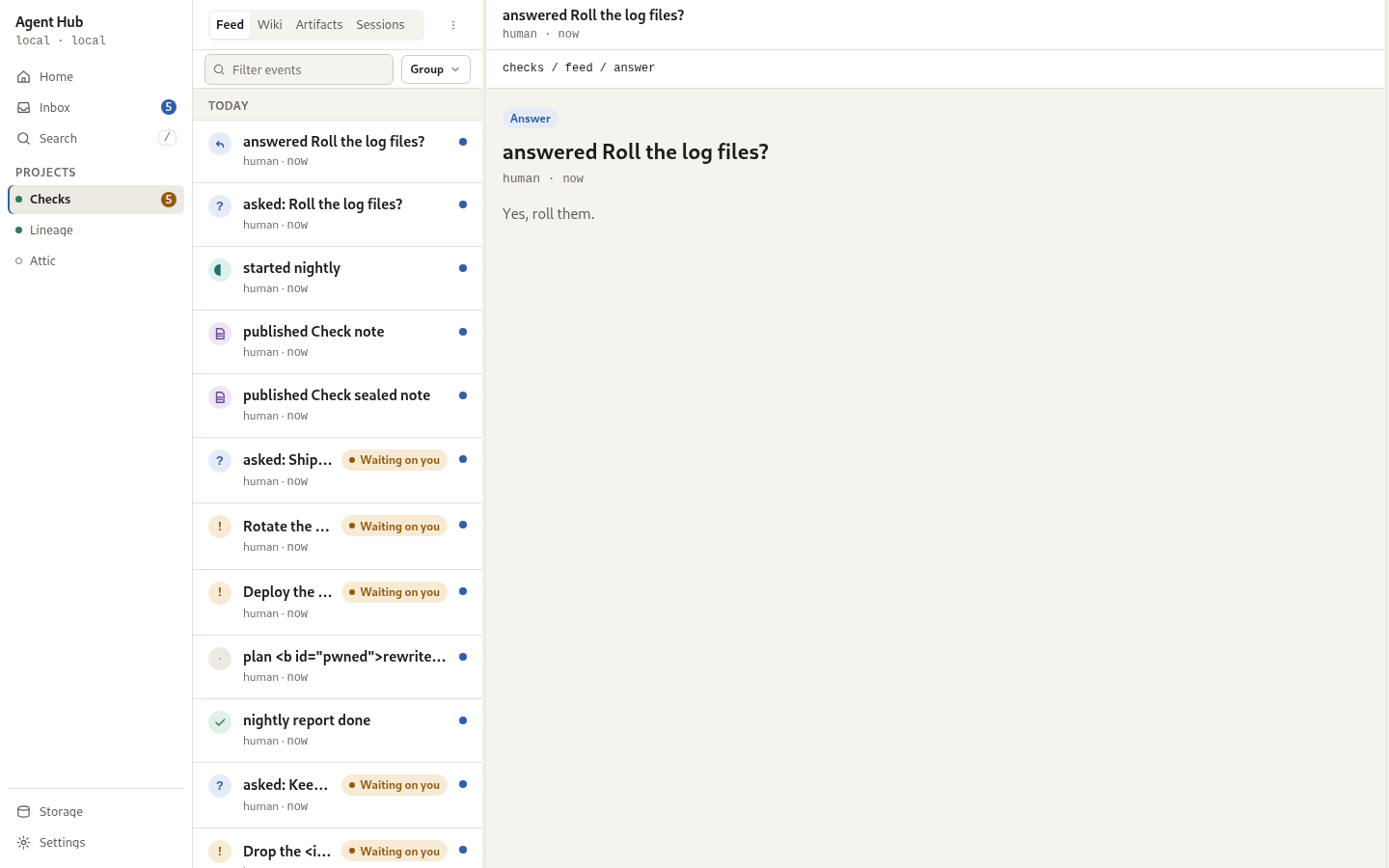The height and width of the screenshot is (868, 1389).
Task: Click the three-dot feed options menu
Action: 453,25
